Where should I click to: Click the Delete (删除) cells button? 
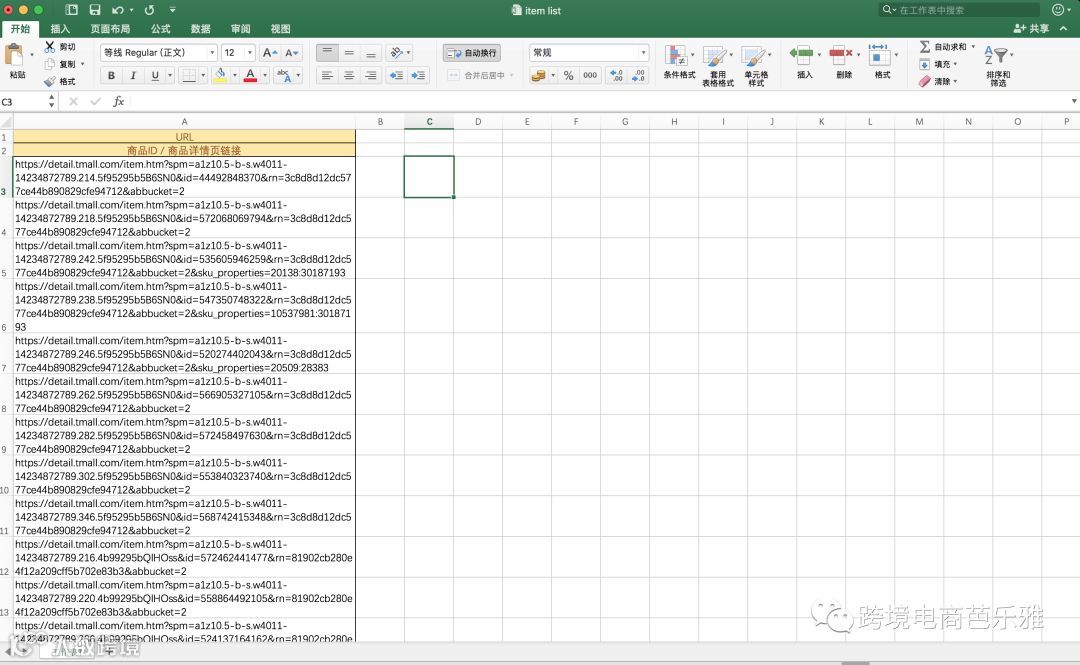click(x=844, y=62)
